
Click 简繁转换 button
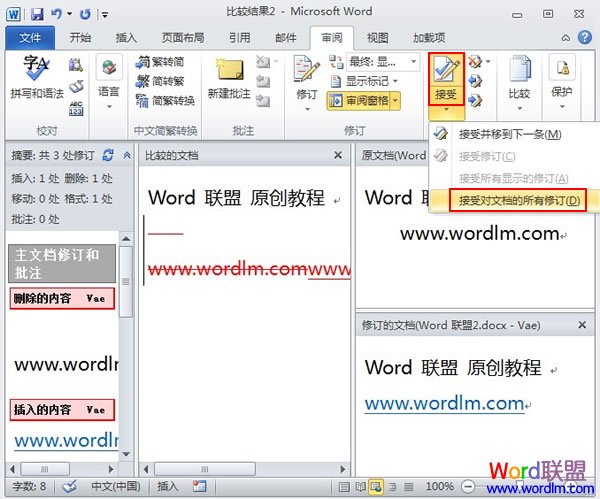pyautogui.click(x=166, y=101)
